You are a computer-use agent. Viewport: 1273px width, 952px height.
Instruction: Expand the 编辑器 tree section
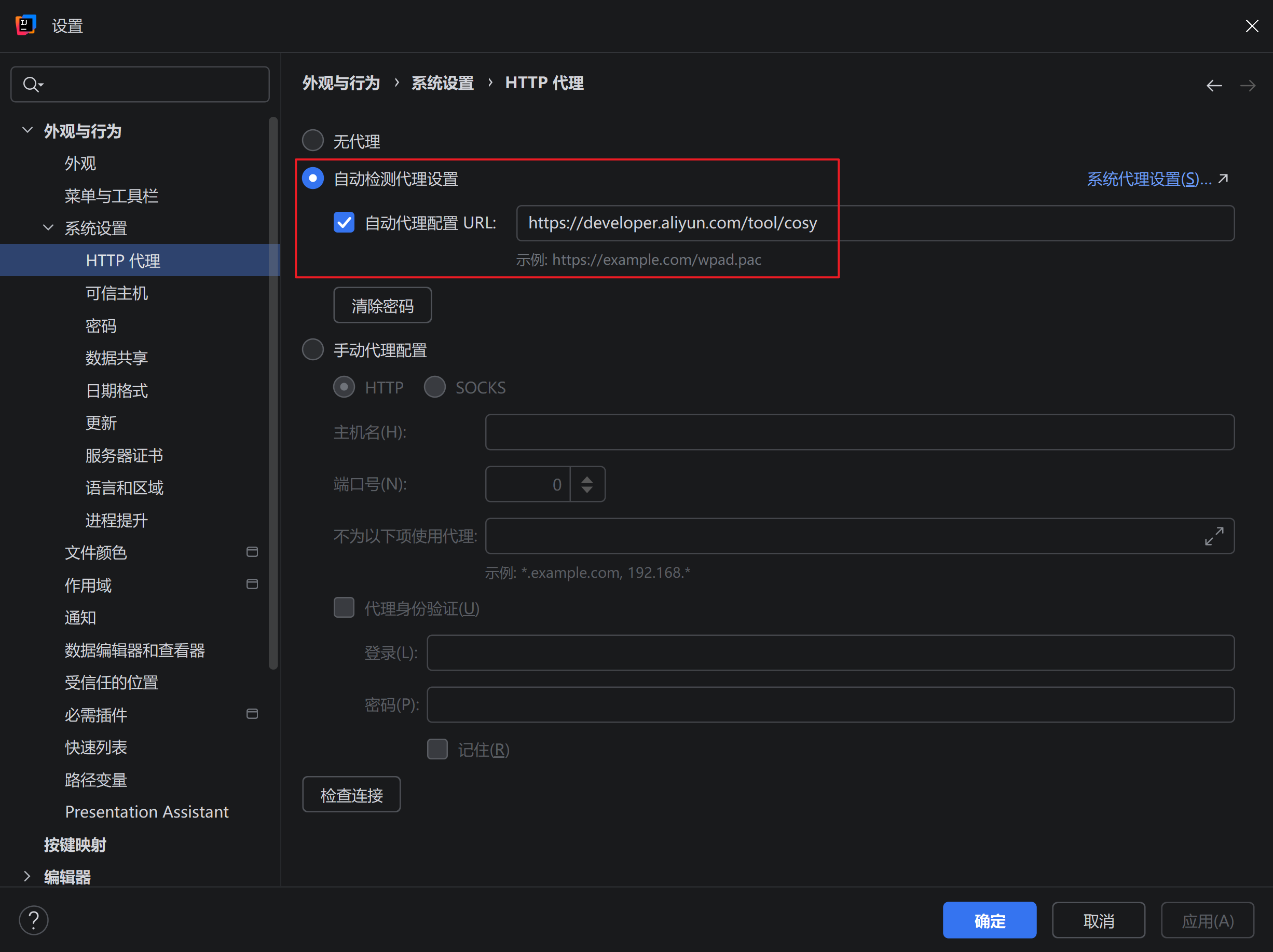[27, 876]
